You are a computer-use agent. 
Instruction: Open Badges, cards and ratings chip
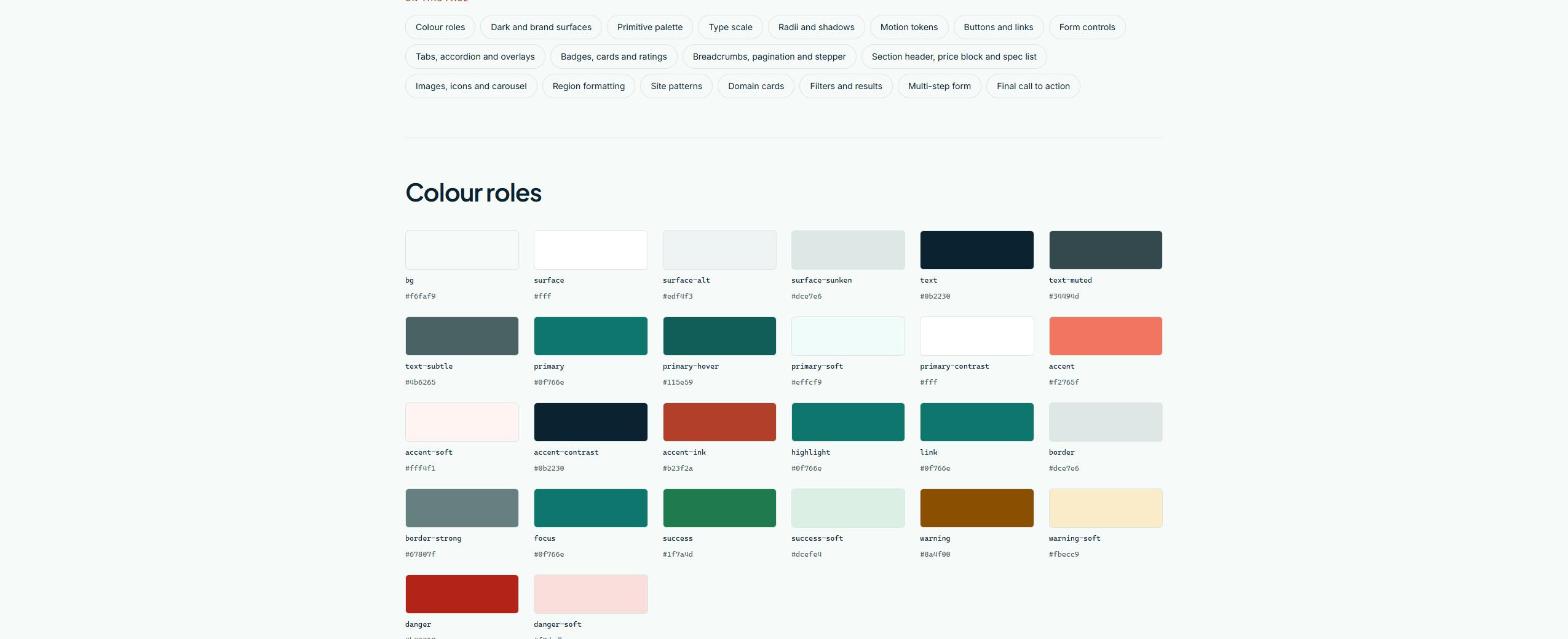coord(614,57)
